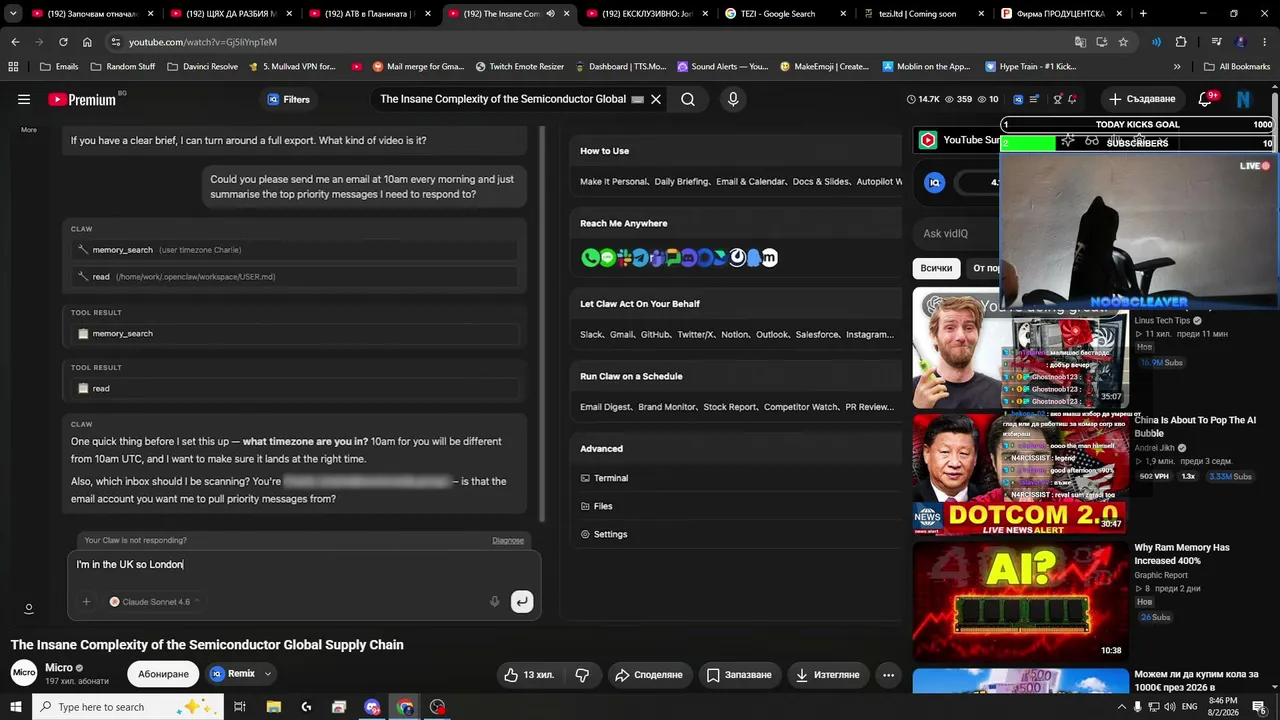Switch to Фирма ПРОДУЦЕНТСКА tab
The image size is (1280, 720).
pos(1061,14)
